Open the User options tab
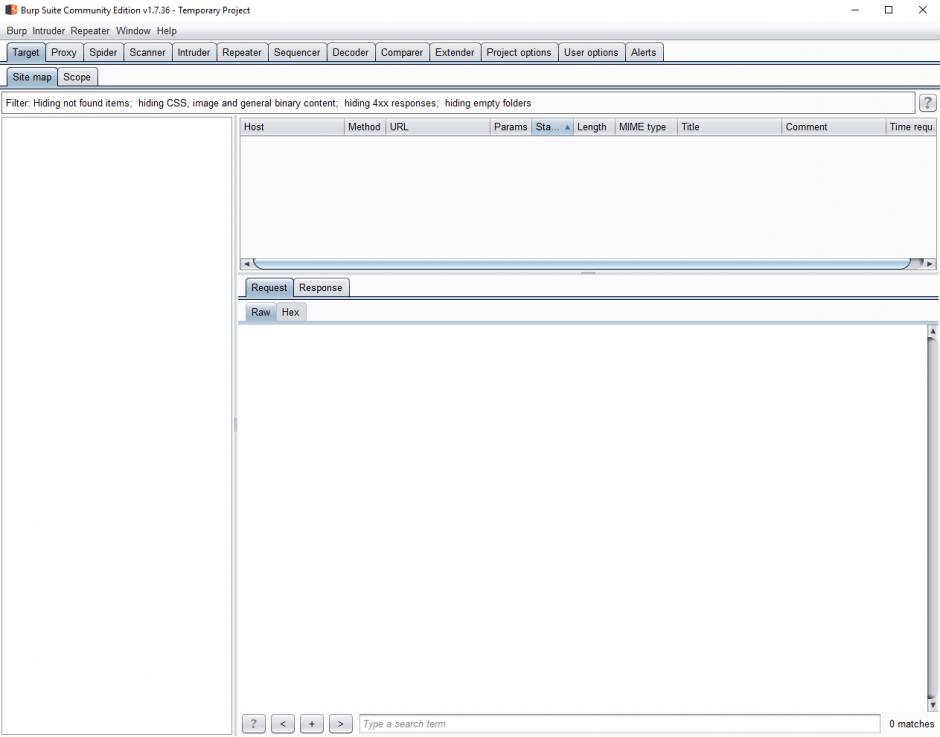This screenshot has height=737, width=940. pyautogui.click(x=590, y=52)
